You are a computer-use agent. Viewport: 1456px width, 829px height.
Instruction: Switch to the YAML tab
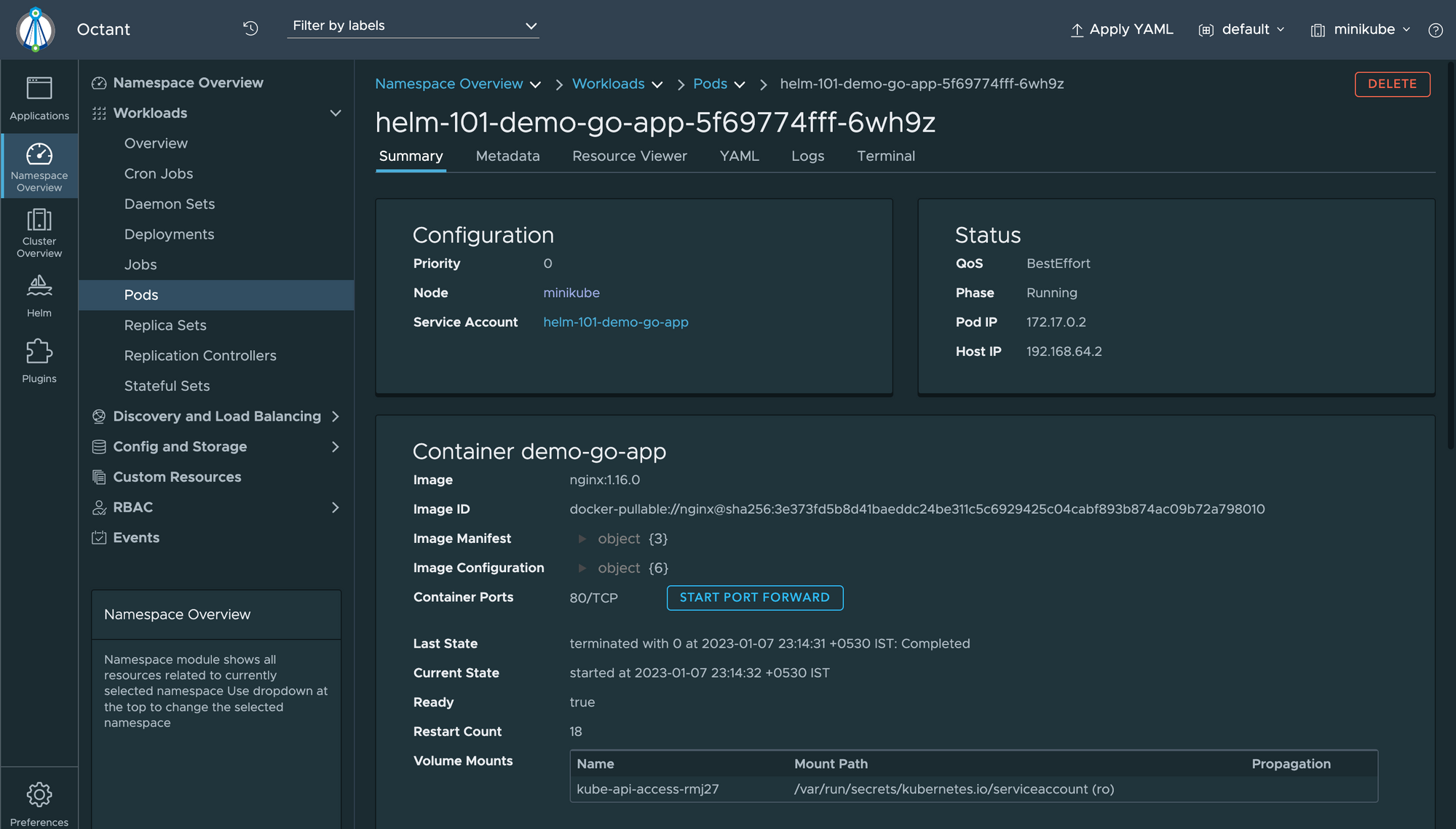tap(739, 156)
